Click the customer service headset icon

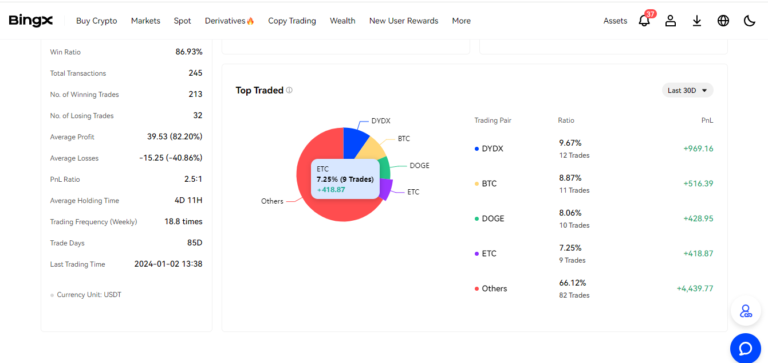[x=745, y=311]
